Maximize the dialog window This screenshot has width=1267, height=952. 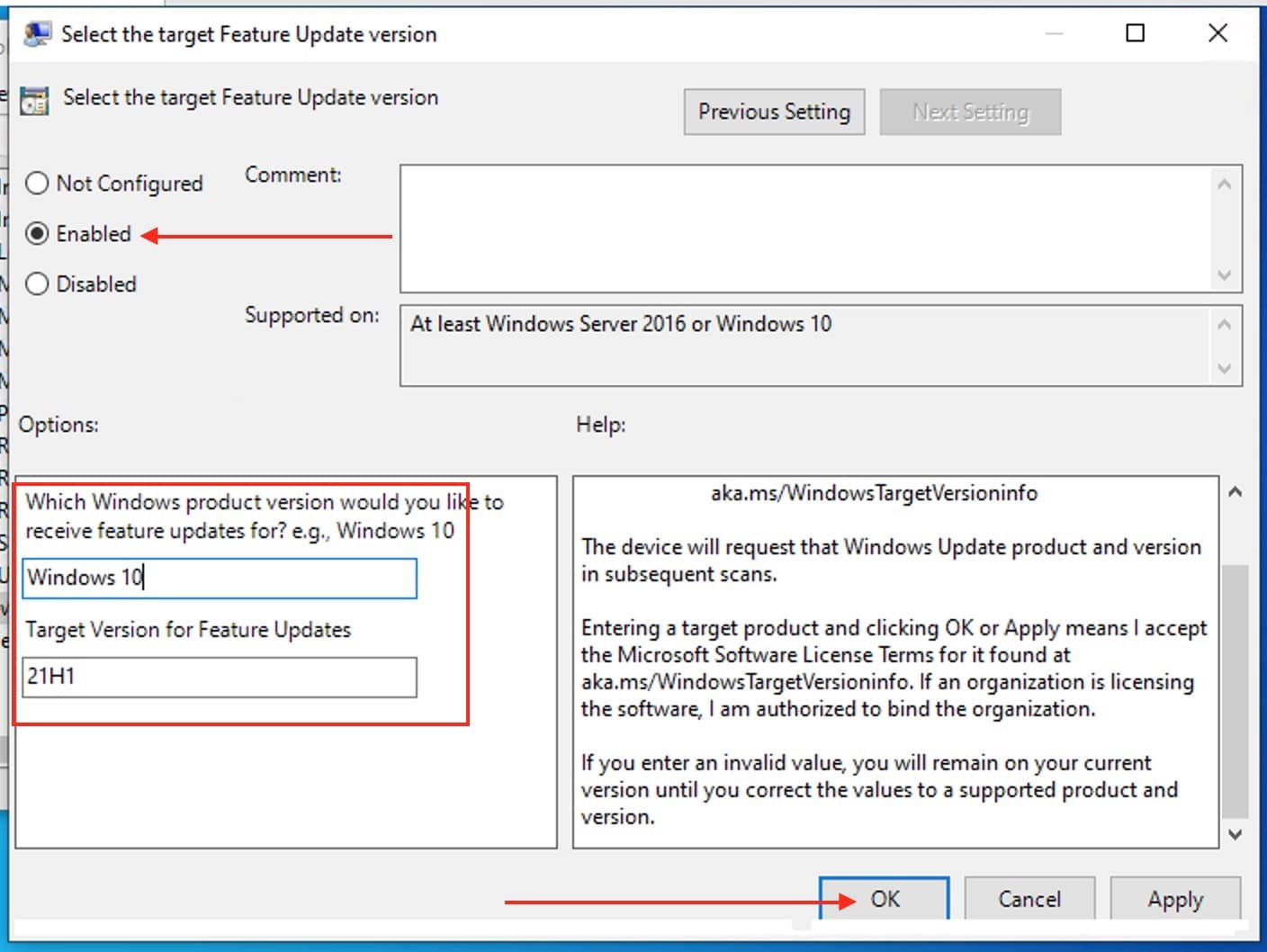click(x=1136, y=33)
